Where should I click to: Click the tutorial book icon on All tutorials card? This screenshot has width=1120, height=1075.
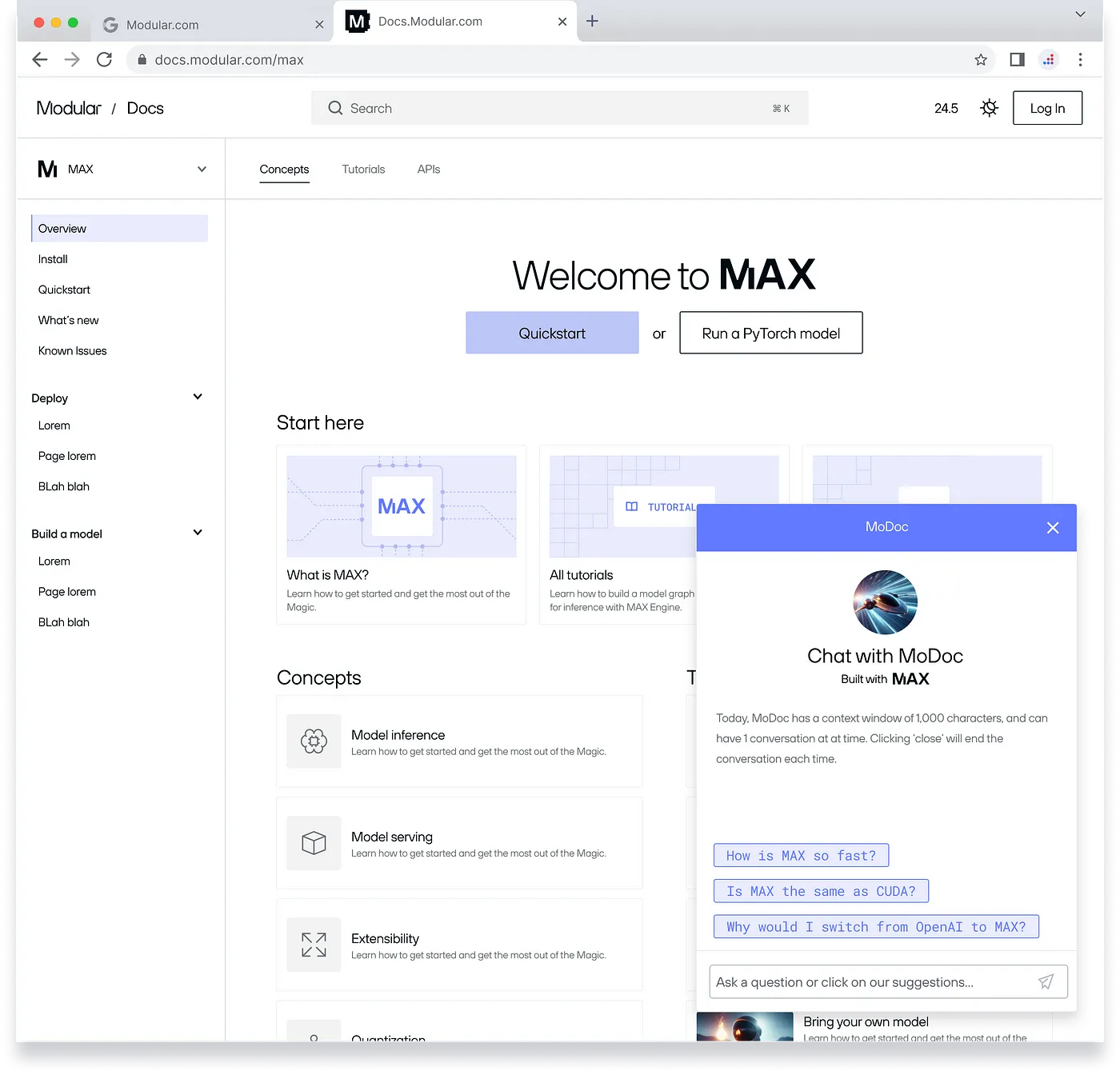[x=632, y=507]
